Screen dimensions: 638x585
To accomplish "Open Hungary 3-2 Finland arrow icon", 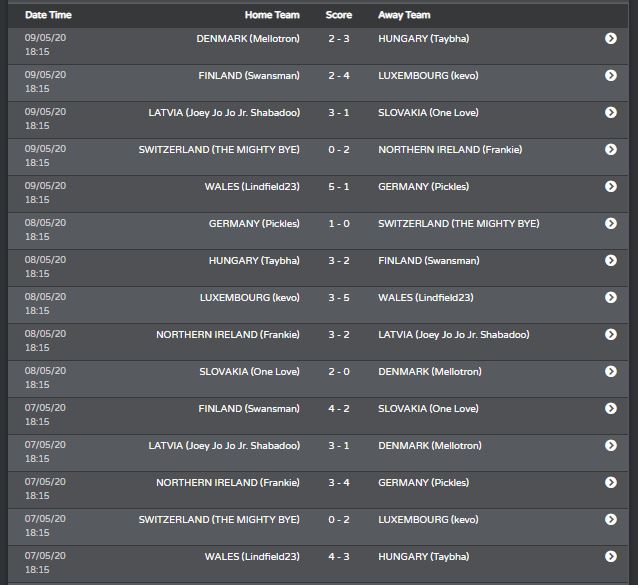I will [610, 260].
